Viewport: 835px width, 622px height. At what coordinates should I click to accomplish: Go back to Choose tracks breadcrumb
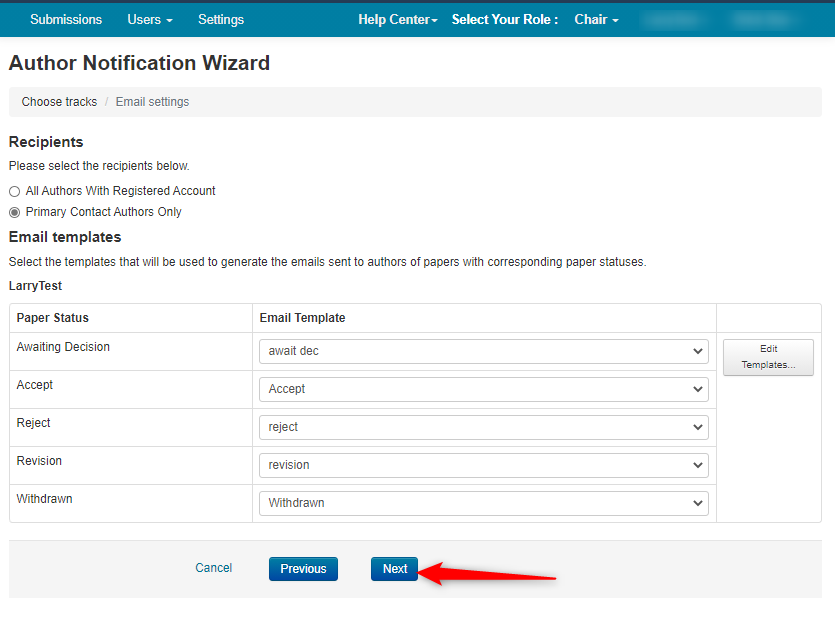click(59, 102)
